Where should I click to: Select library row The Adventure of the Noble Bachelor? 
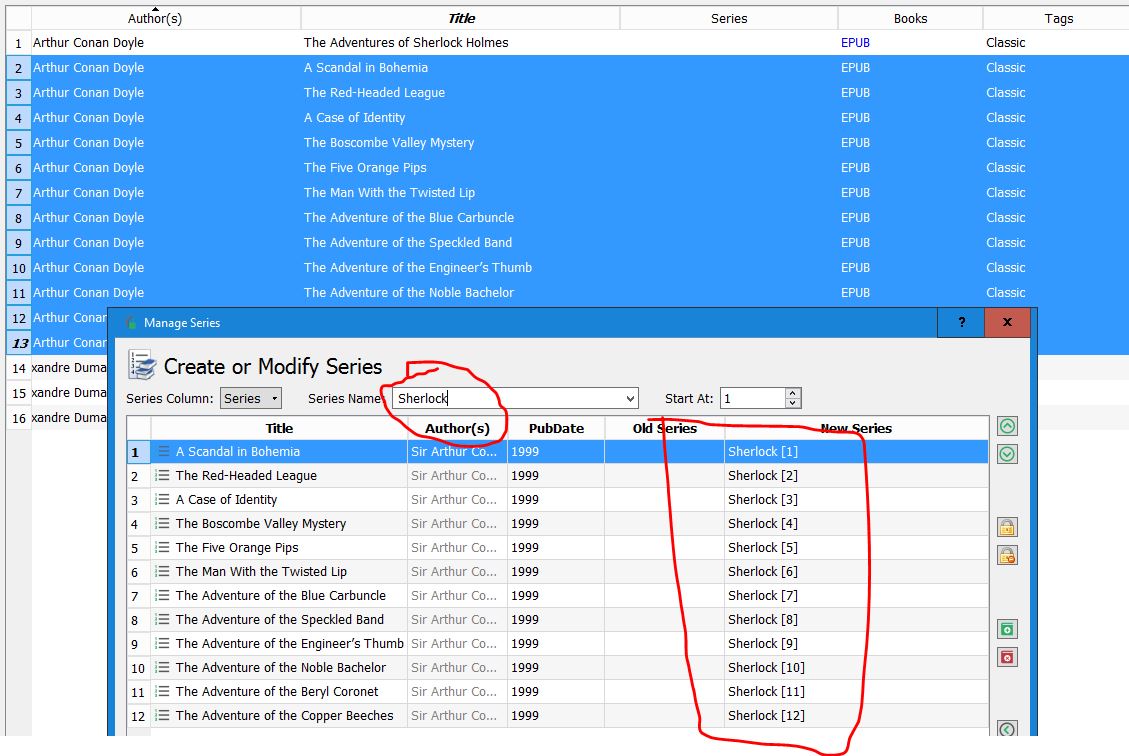tap(409, 292)
